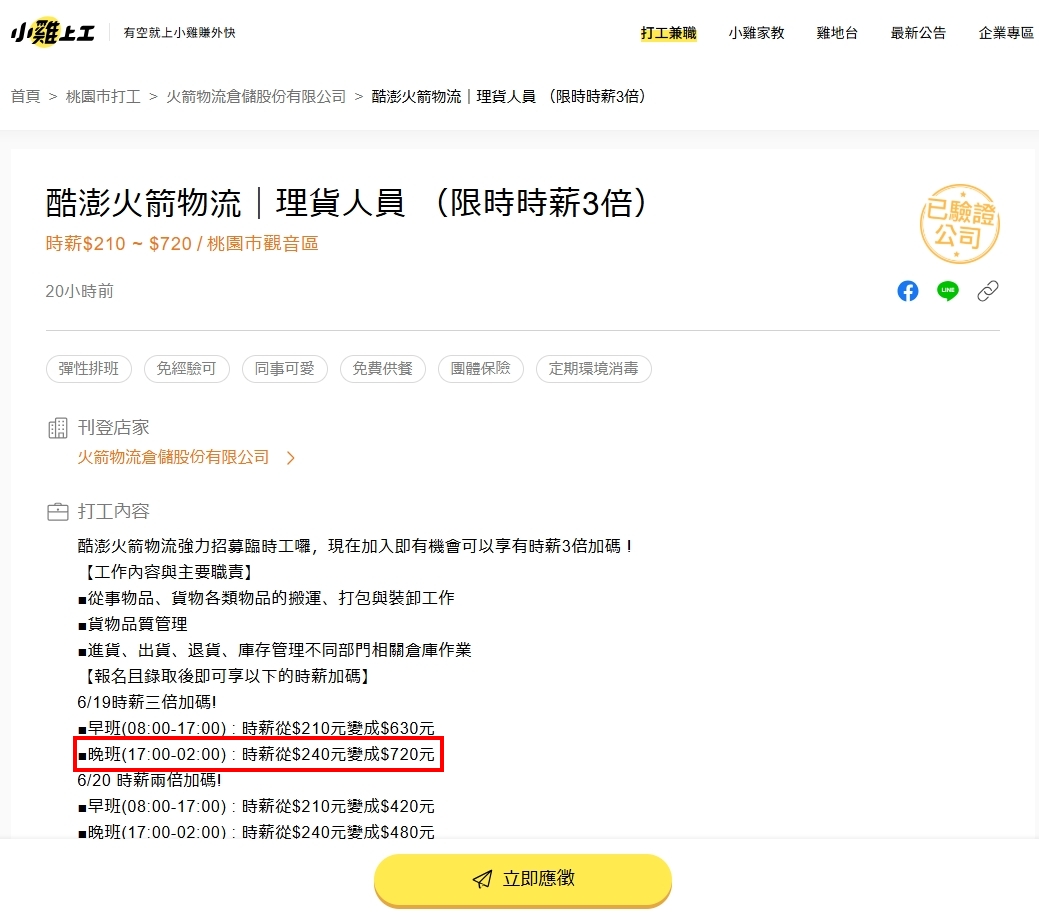
Task: Click the 6/20 早班 $420元 wage line
Action: coord(256,806)
